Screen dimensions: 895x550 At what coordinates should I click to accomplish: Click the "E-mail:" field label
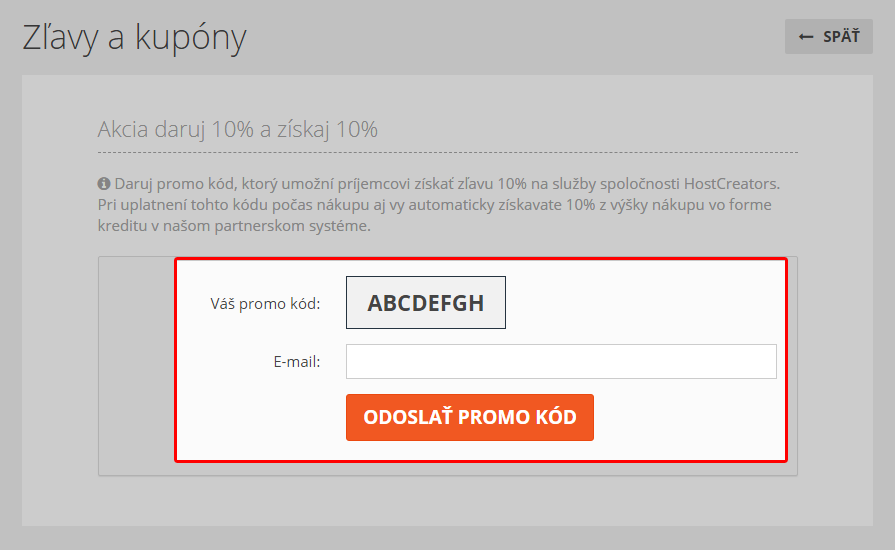pyautogui.click(x=297, y=362)
